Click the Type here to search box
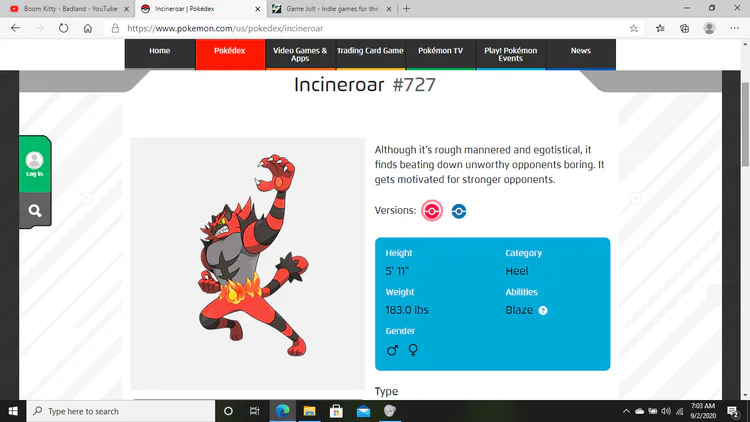The width and height of the screenshot is (750, 422). tap(121, 411)
